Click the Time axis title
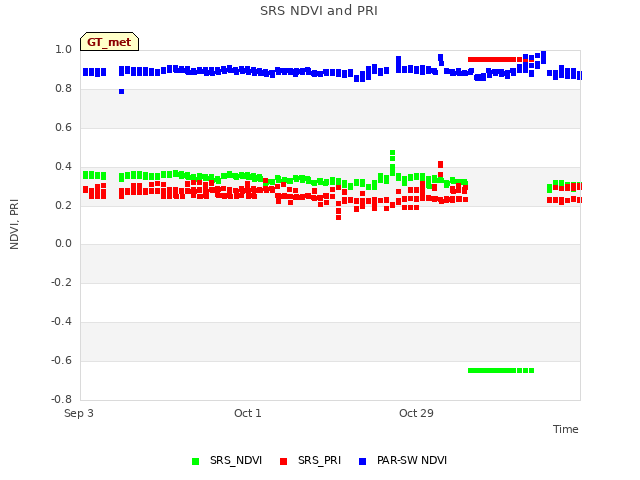This screenshot has height=480, width=640. (565, 429)
